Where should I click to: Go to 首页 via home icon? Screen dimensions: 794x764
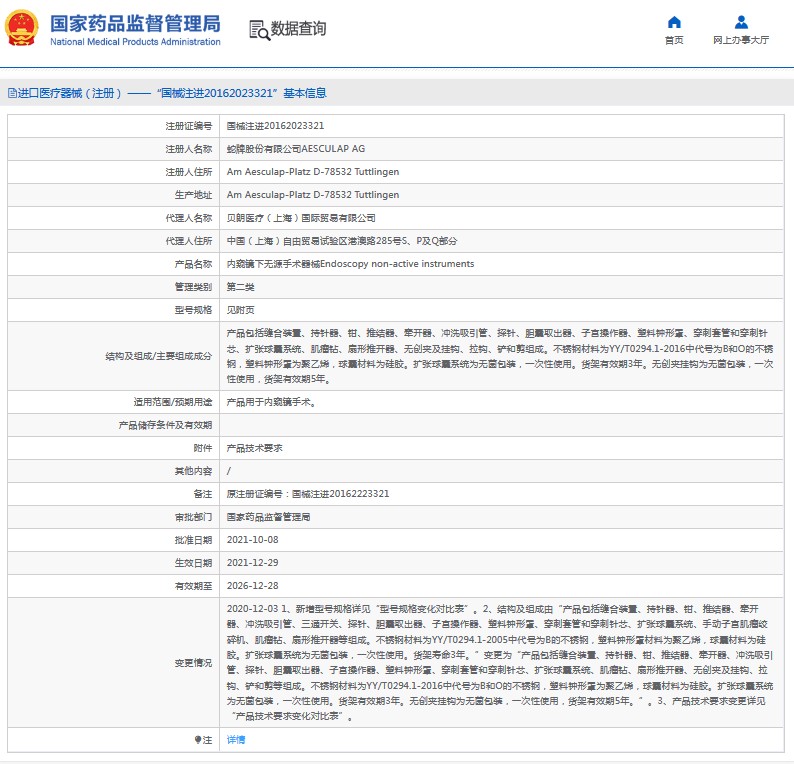point(674,22)
